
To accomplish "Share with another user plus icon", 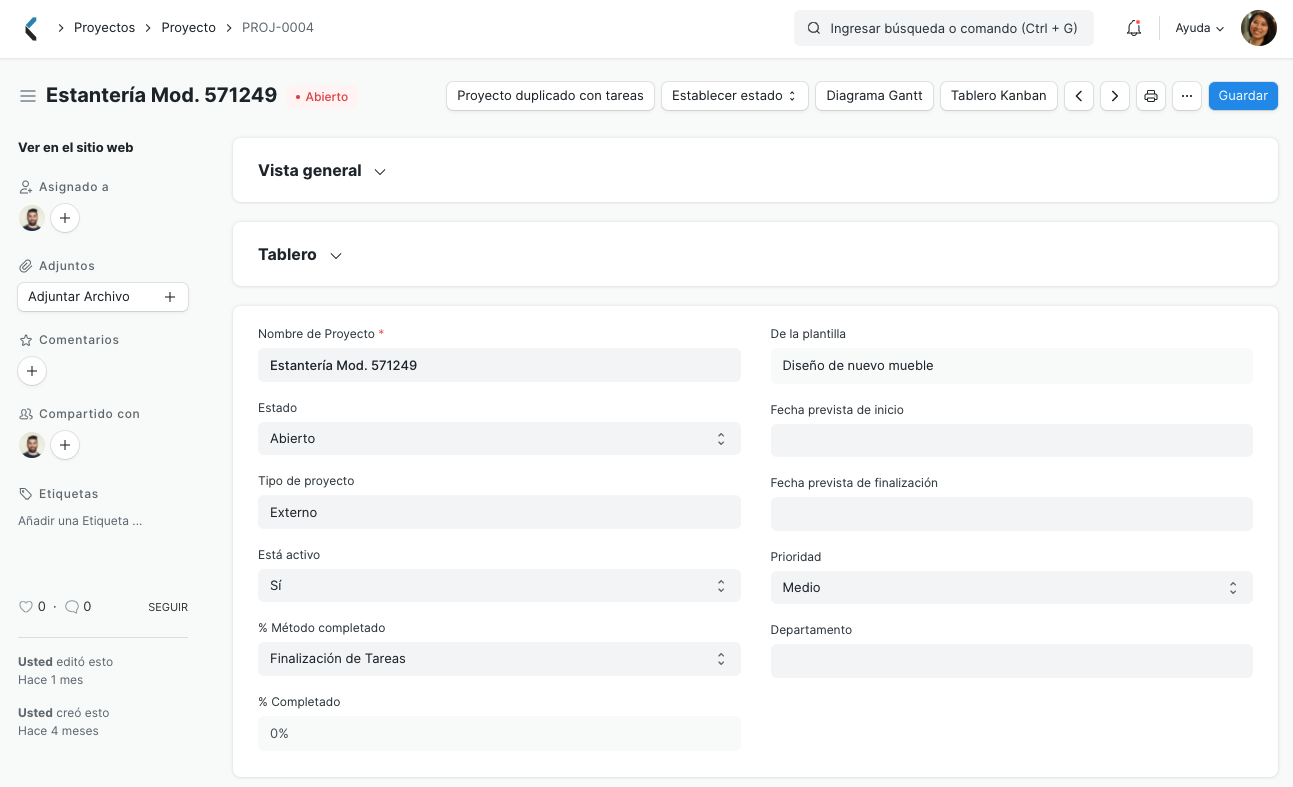I will pyautogui.click(x=65, y=445).
